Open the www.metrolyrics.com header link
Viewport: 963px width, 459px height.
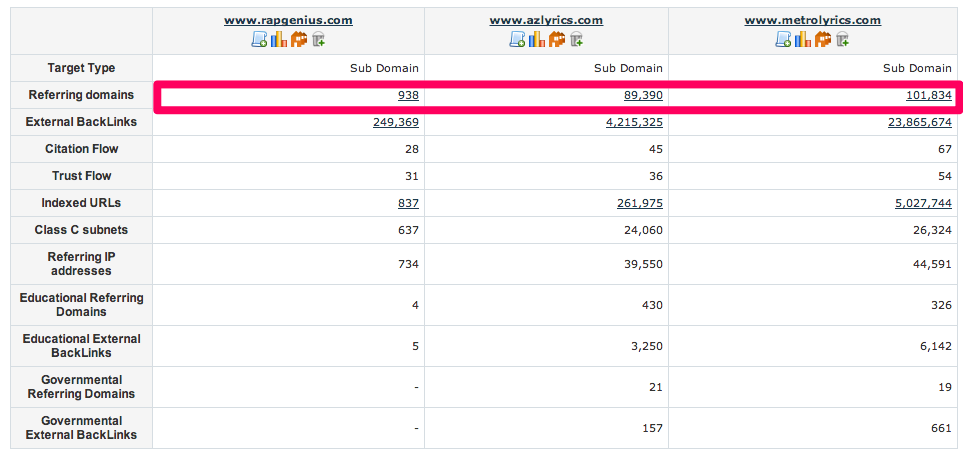(813, 20)
